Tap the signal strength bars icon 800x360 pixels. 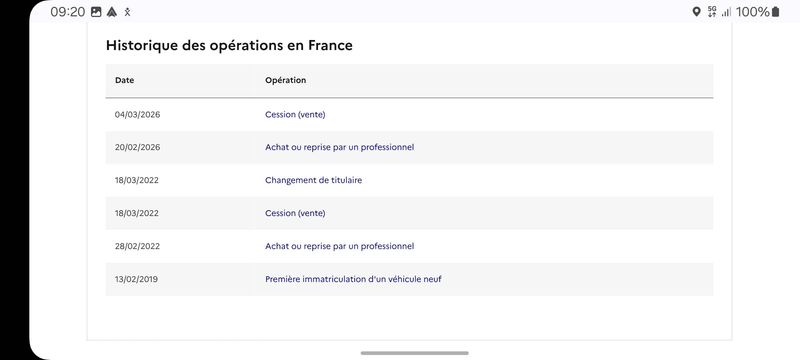[x=726, y=12]
